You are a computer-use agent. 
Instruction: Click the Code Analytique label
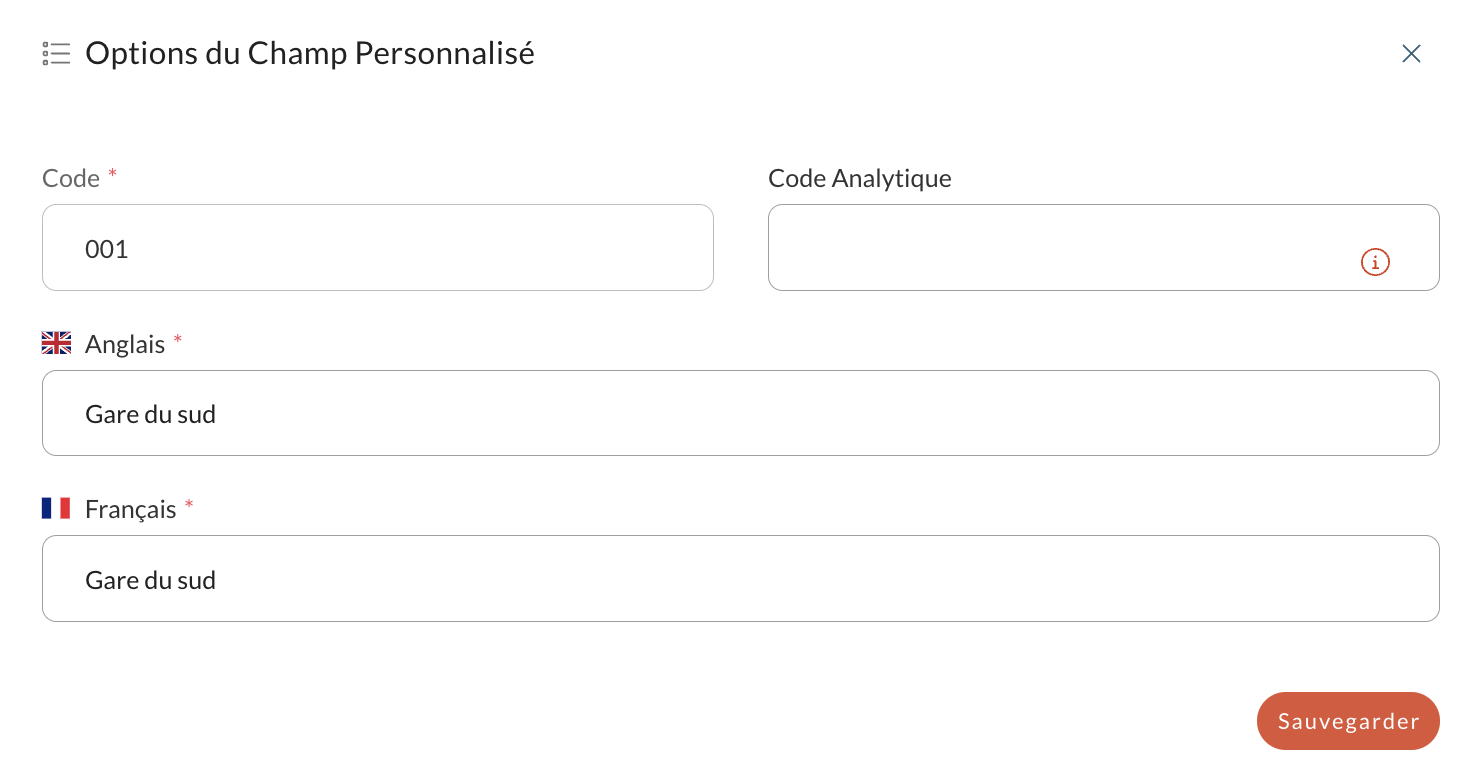[x=860, y=178]
